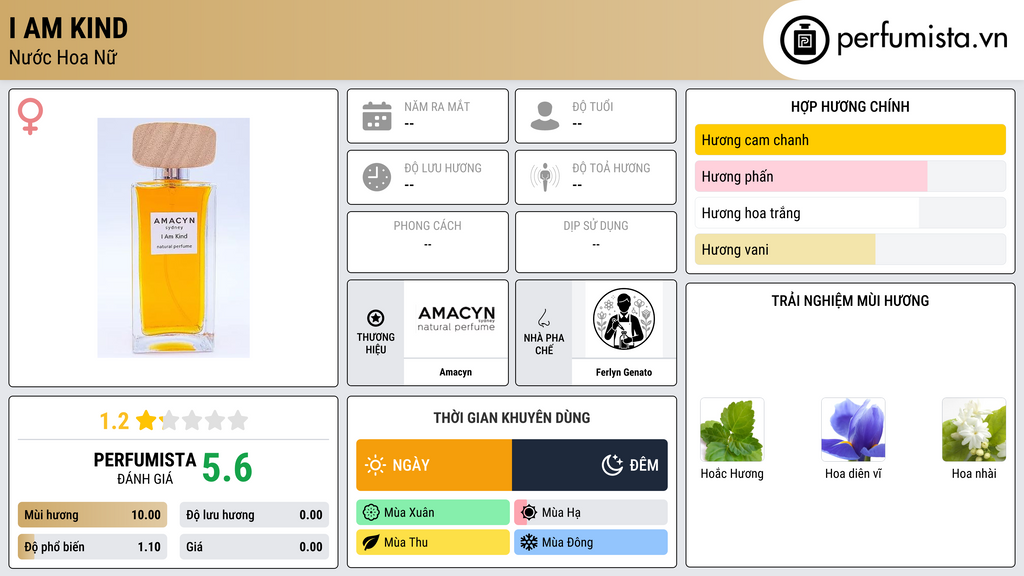Select the Hoắc Hương note image
The width and height of the screenshot is (1024, 576).
(732, 430)
